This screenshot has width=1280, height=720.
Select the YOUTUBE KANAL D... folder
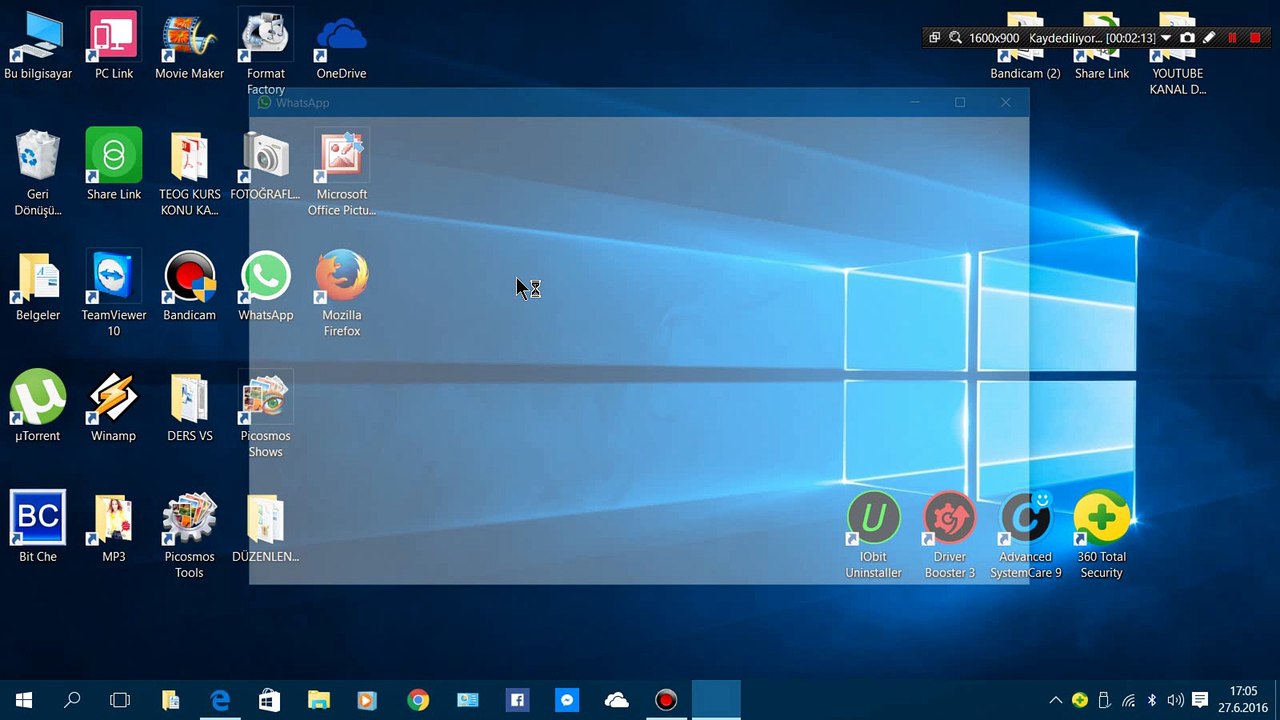click(1177, 52)
